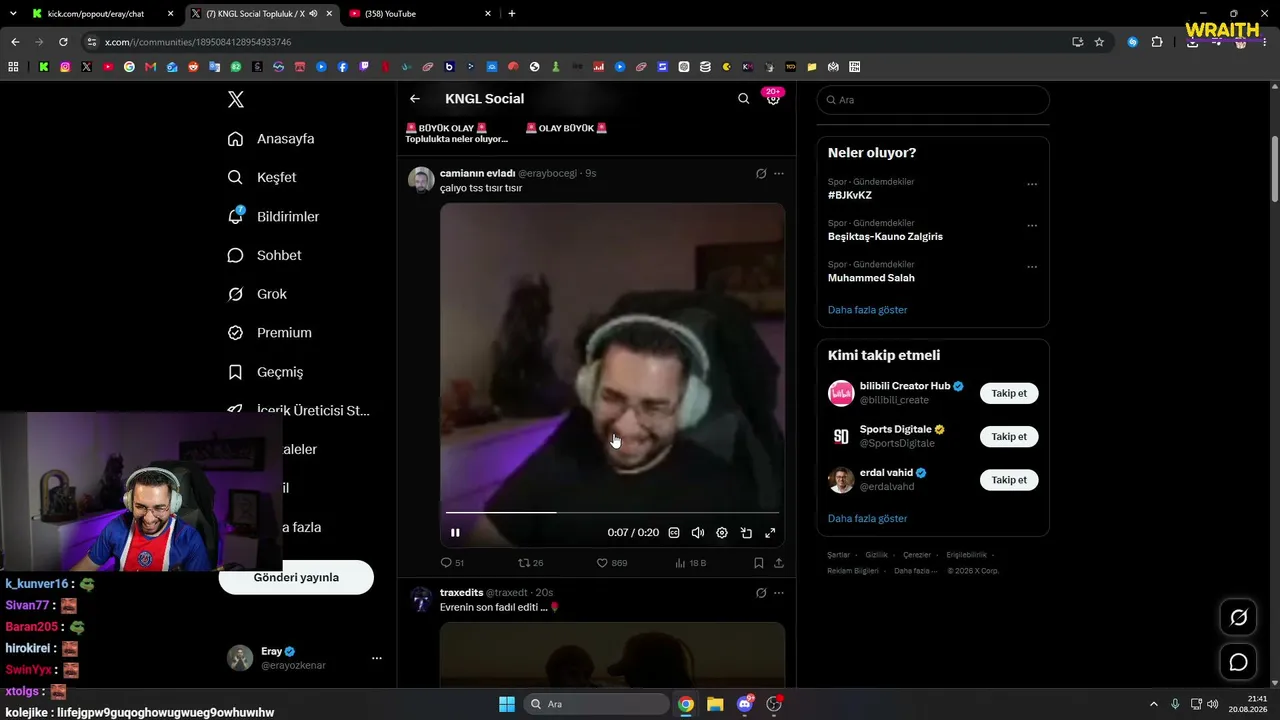Screen dimensions: 1280x720
Task: Show more follow suggestions
Action: 867,519
